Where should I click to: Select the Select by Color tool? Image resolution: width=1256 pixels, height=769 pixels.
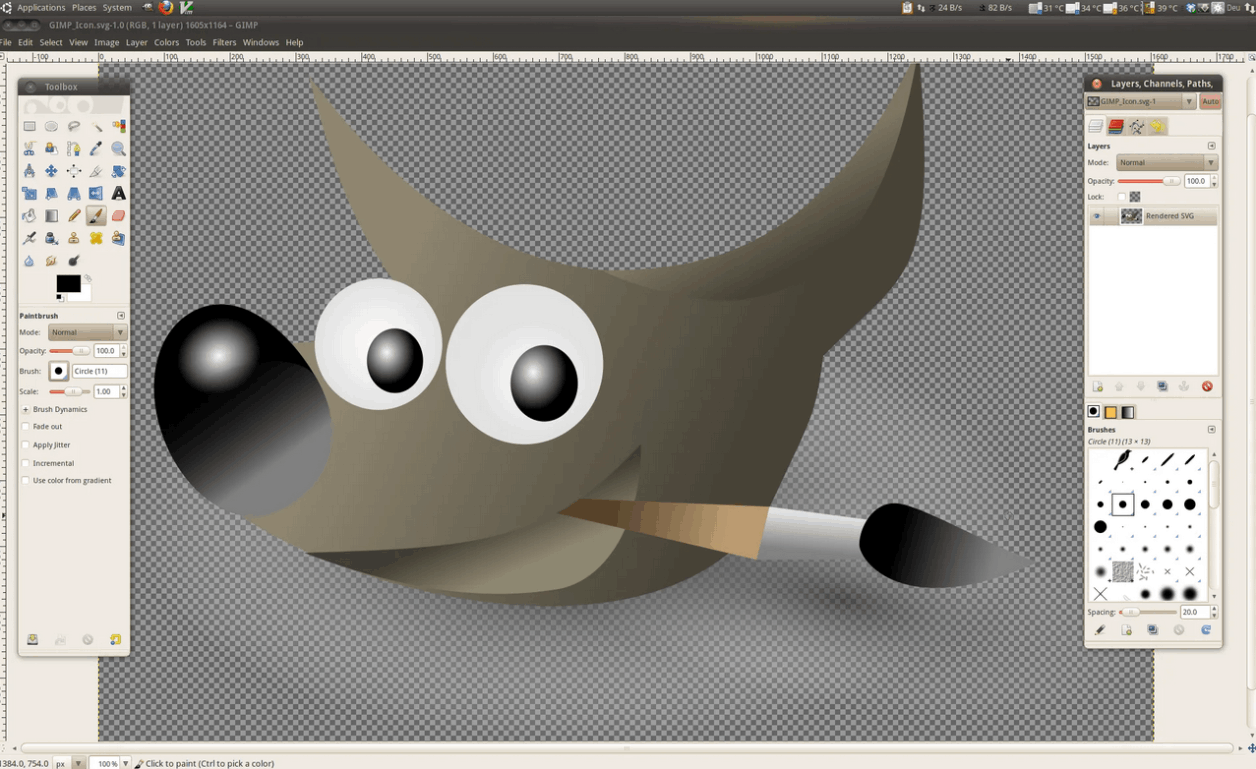tap(118, 126)
